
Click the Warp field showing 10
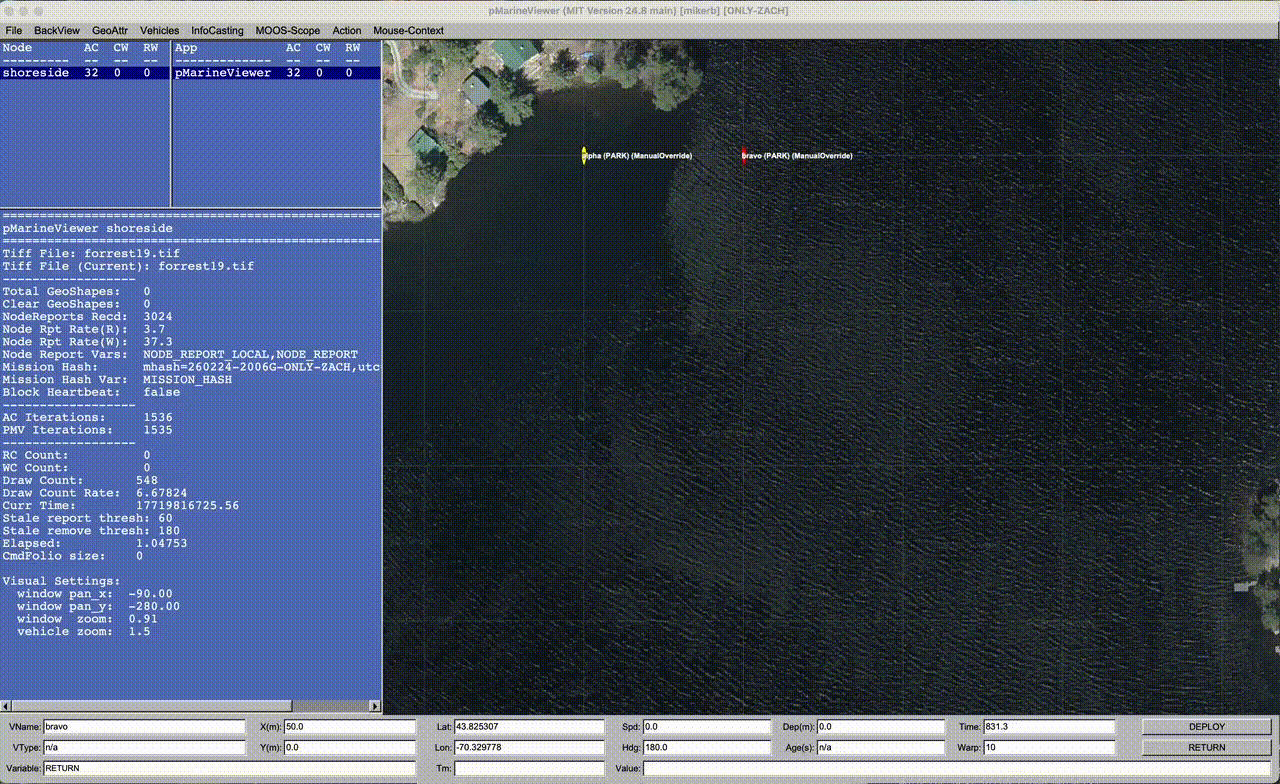pyautogui.click(x=1050, y=747)
